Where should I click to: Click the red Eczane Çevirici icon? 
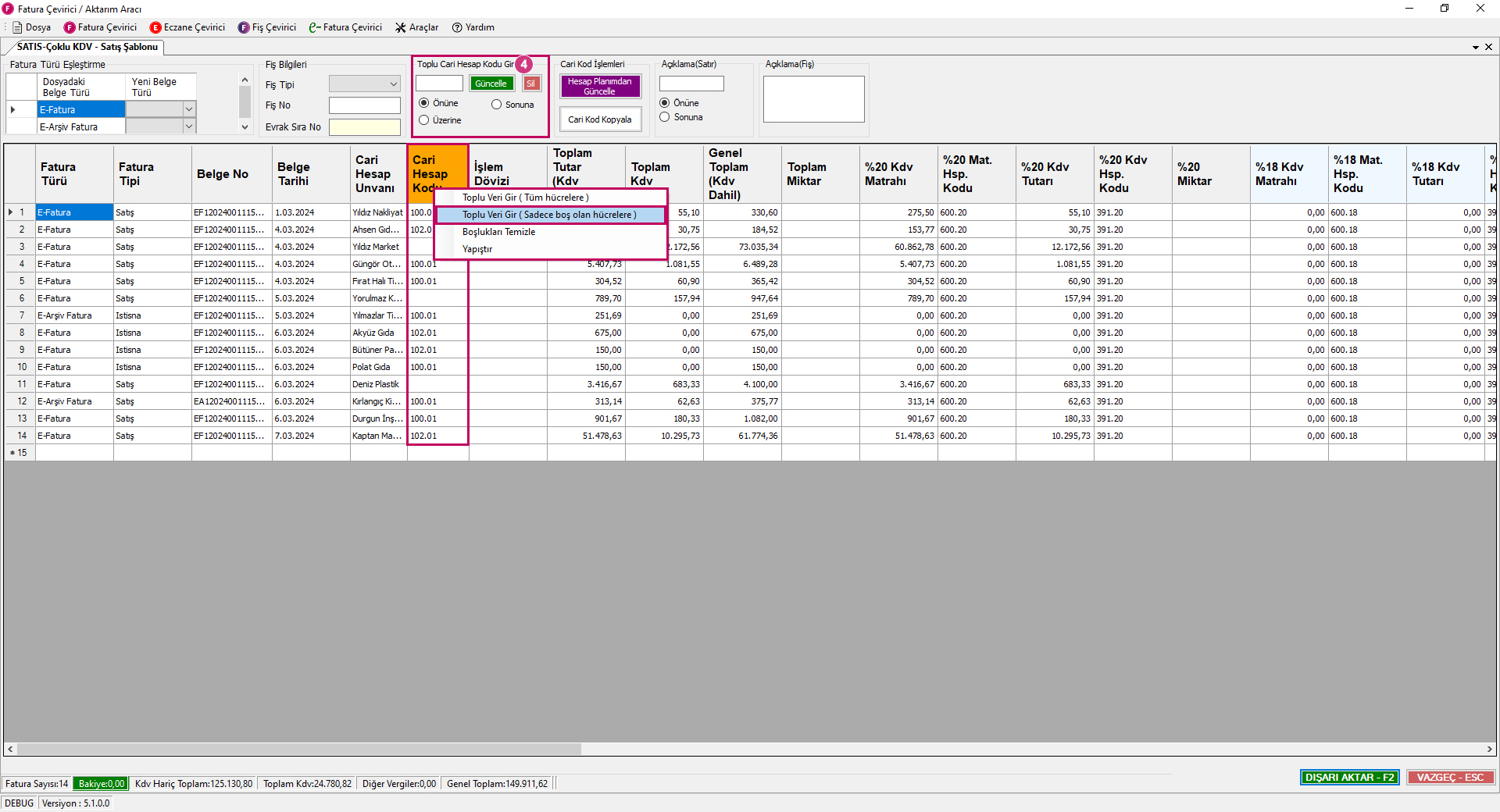click(155, 27)
